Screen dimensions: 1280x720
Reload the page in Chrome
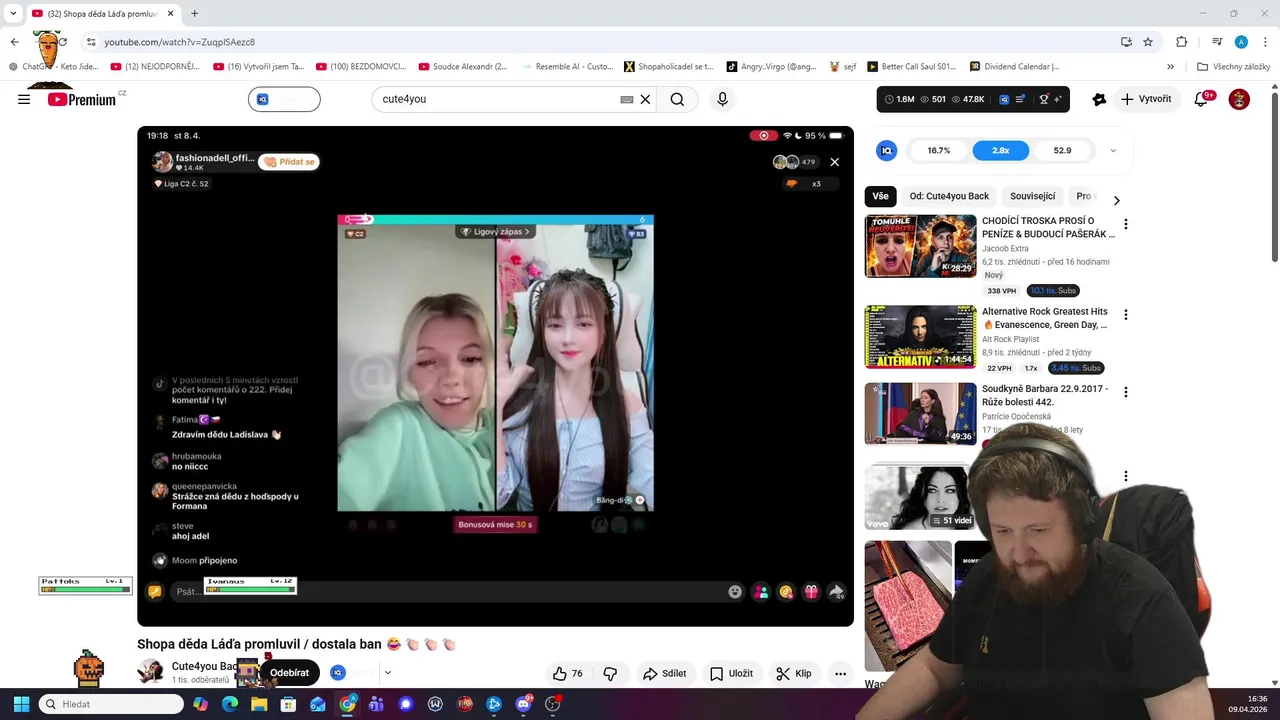[62, 42]
